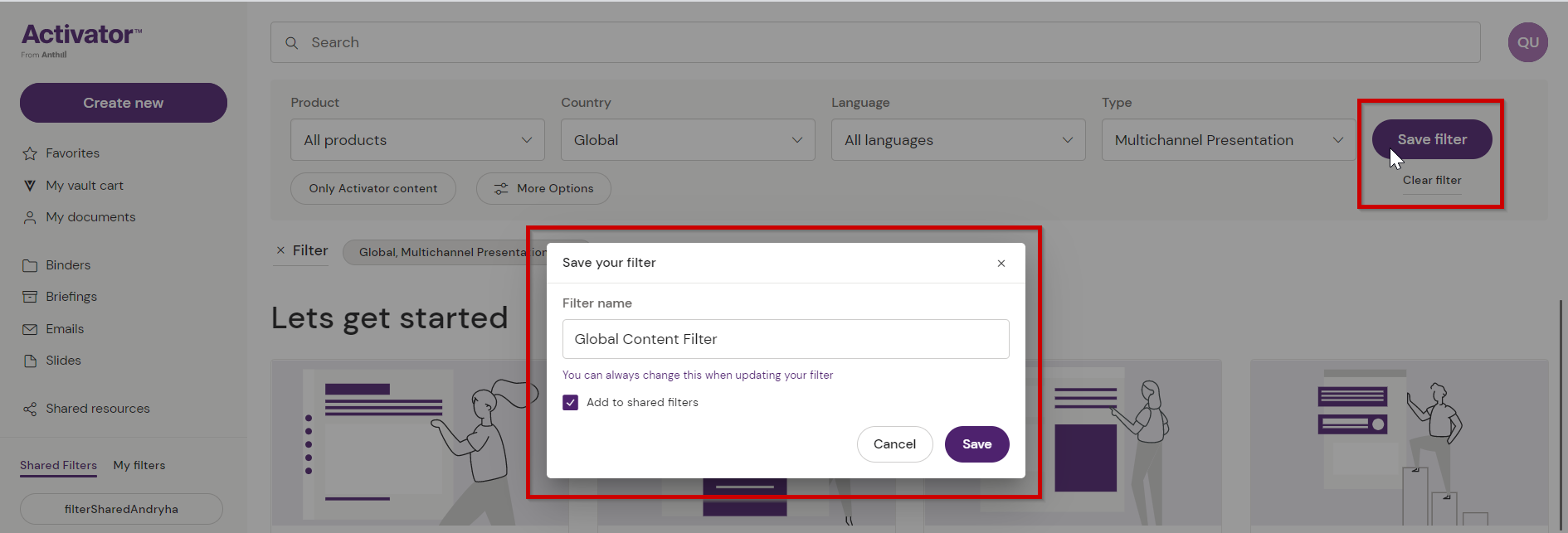The width and height of the screenshot is (1568, 533).
Task: Click the Briefings archive icon
Action: tap(30, 297)
